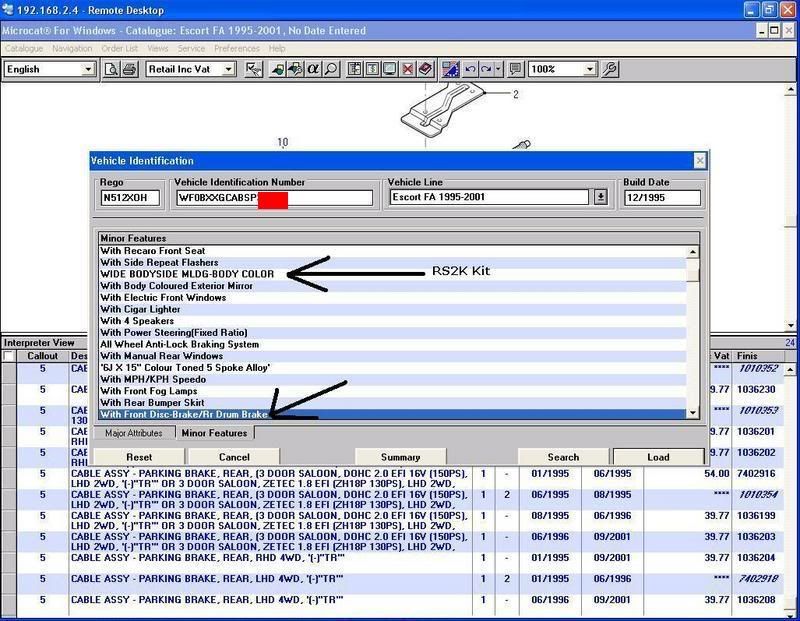Select 'With Side Repeat Flashers' row
800x621 pixels.
(392, 263)
